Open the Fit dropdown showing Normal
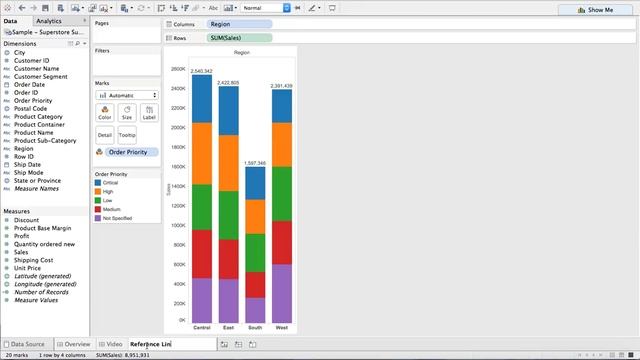Screen dimensions: 640x360 [x=266, y=8]
